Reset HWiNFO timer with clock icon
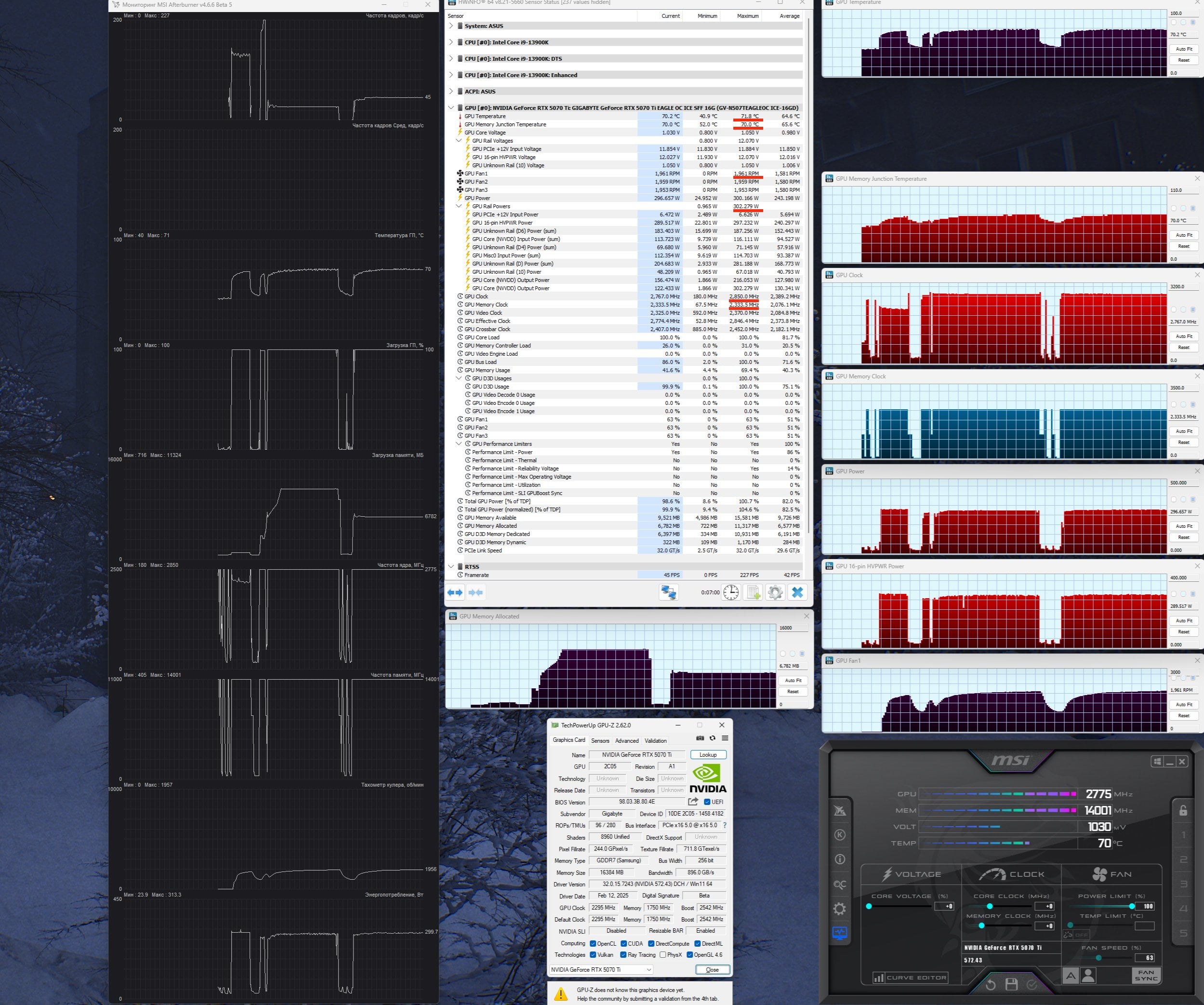This screenshot has width=1204, height=1005. point(731,592)
